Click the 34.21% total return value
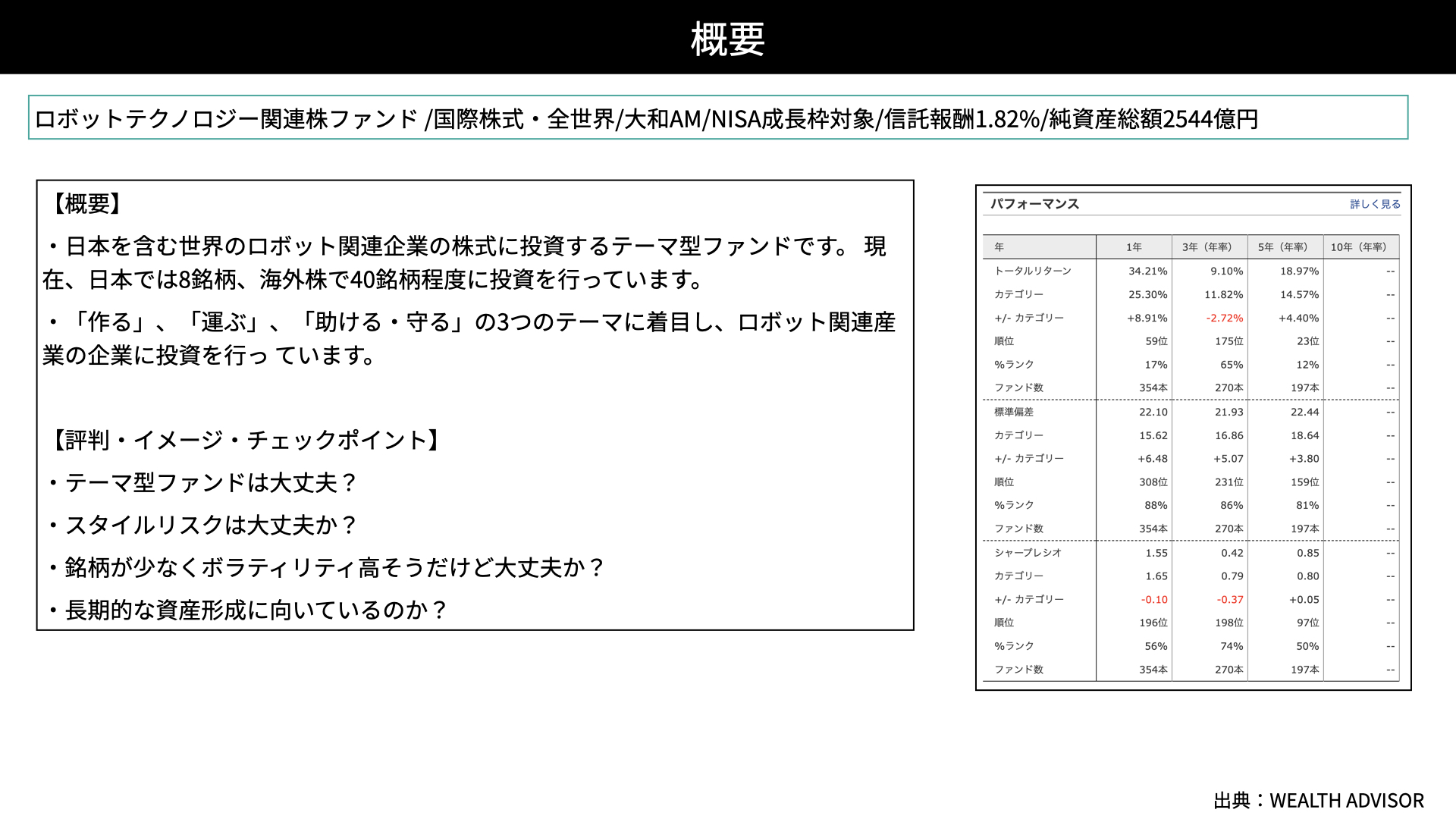 pos(1148,271)
